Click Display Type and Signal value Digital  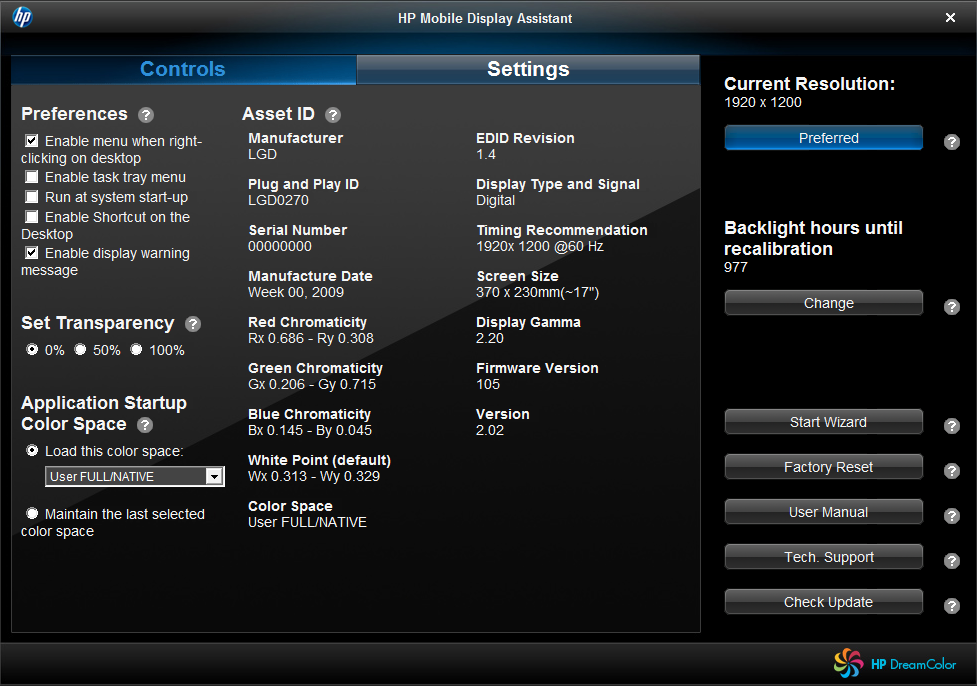[495, 201]
